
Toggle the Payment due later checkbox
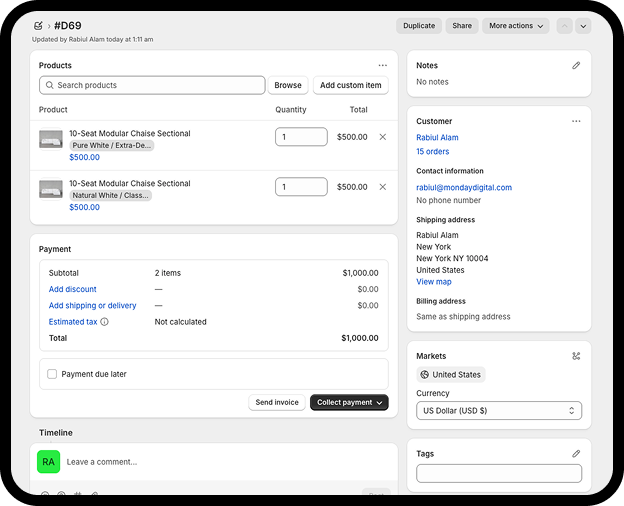(x=52, y=374)
